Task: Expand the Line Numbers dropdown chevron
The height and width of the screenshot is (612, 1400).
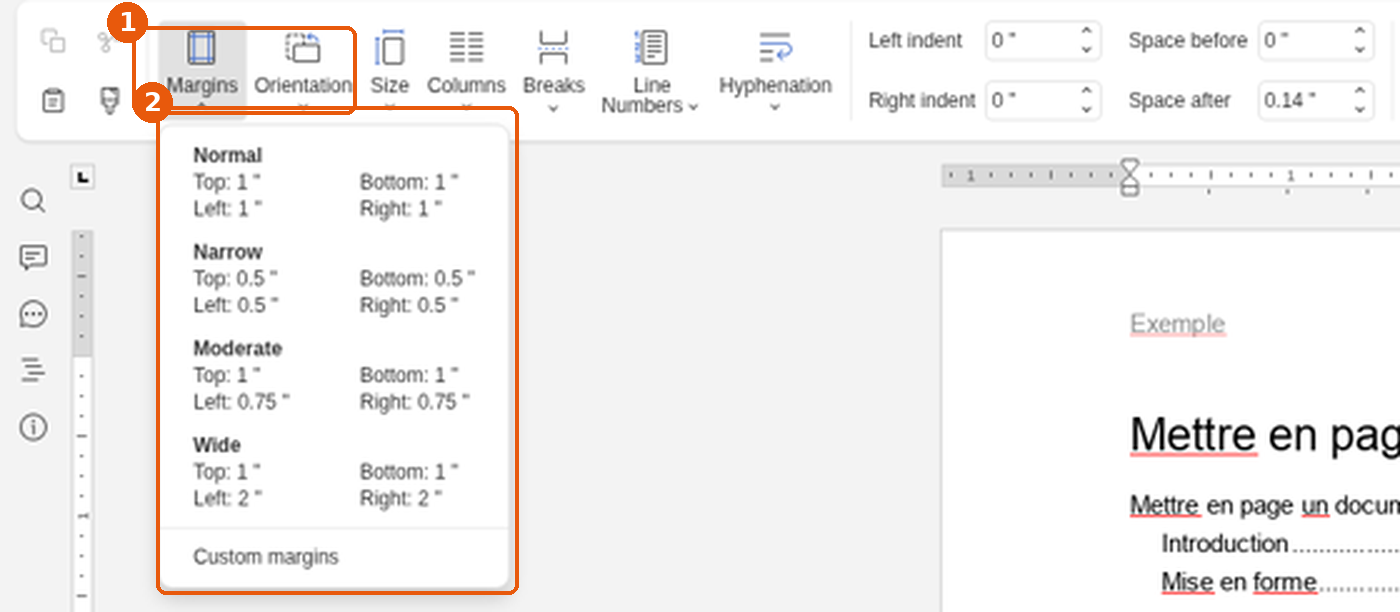Action: pyautogui.click(x=693, y=107)
